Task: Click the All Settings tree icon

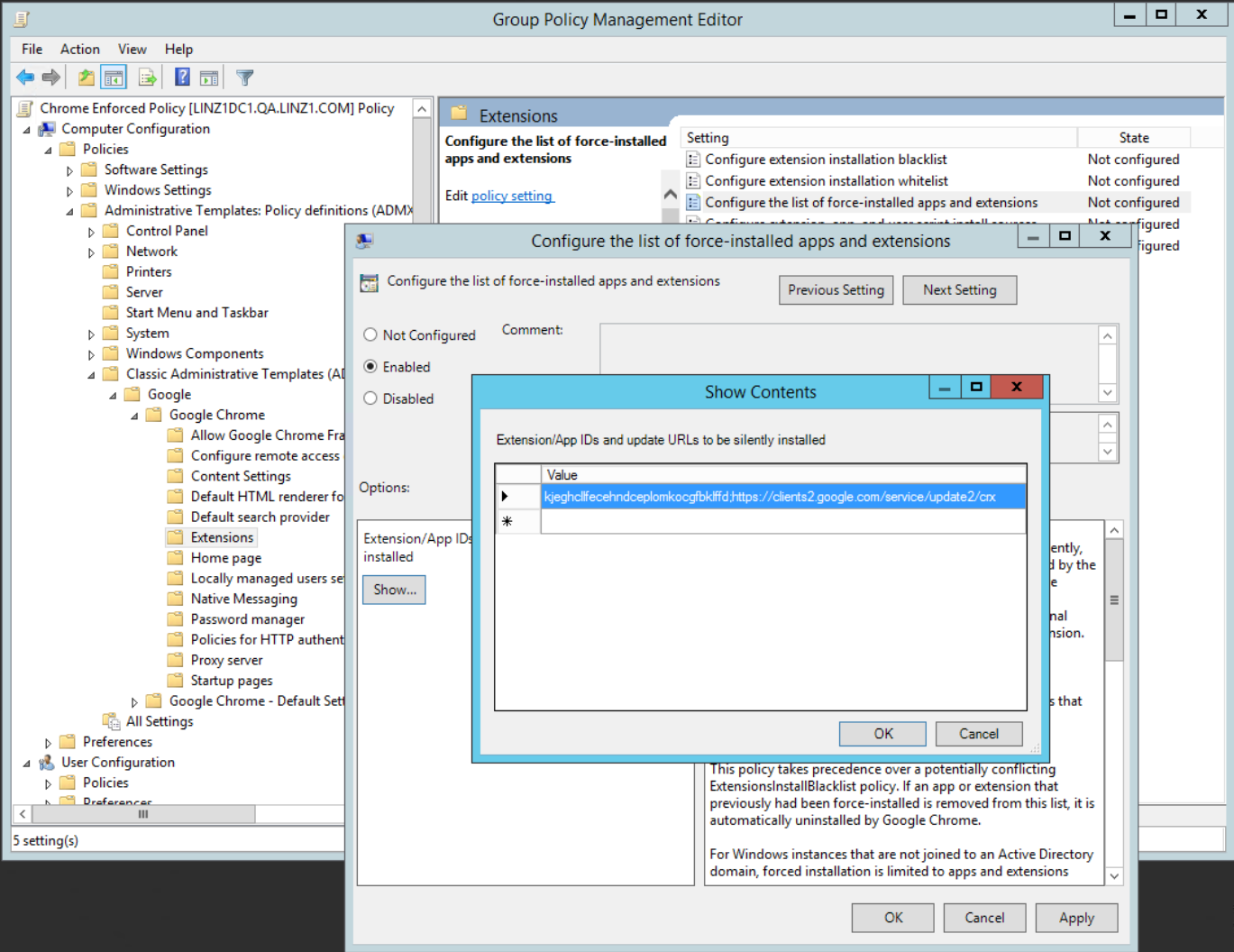Action: [112, 721]
